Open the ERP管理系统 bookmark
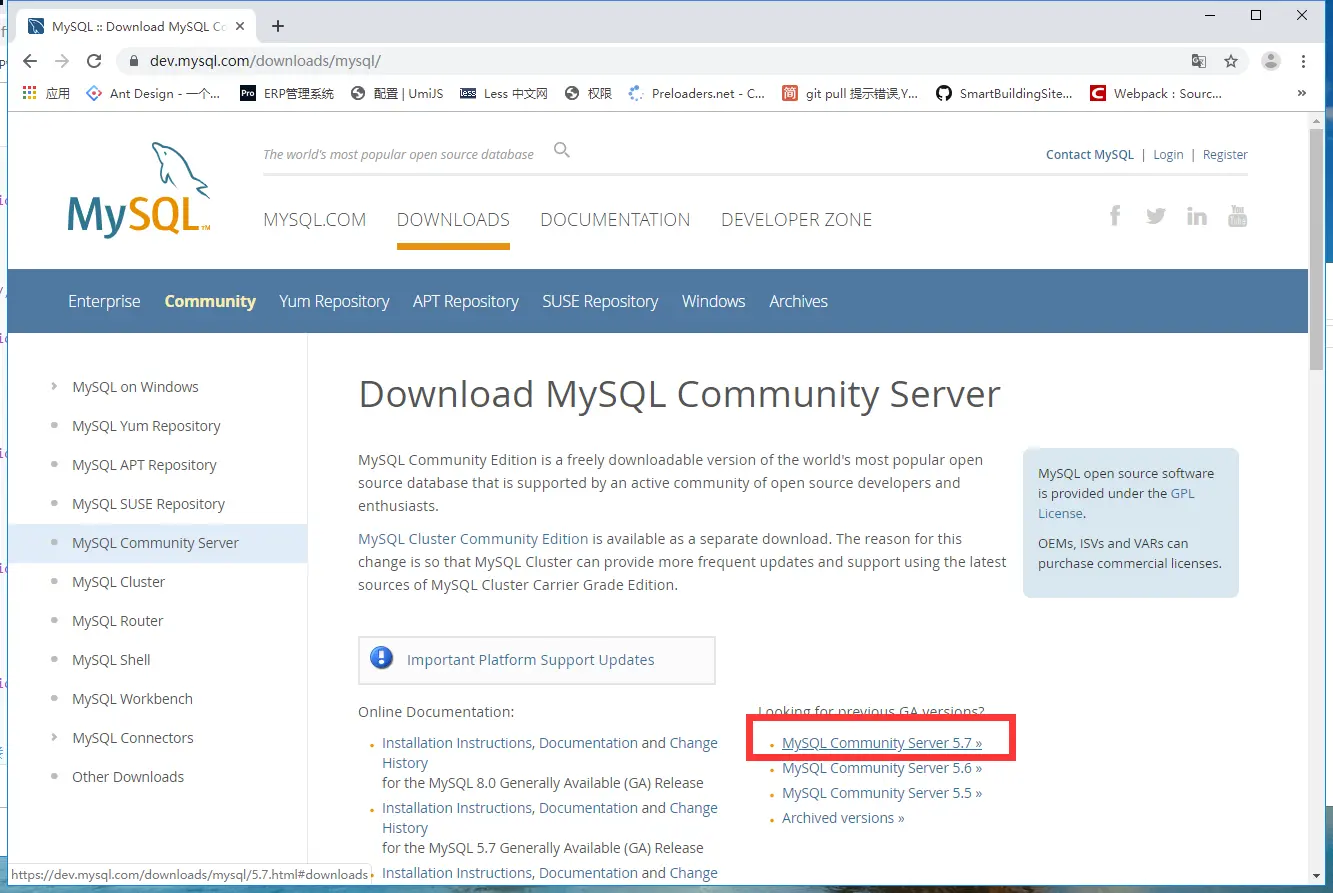This screenshot has height=893, width=1333. (287, 93)
